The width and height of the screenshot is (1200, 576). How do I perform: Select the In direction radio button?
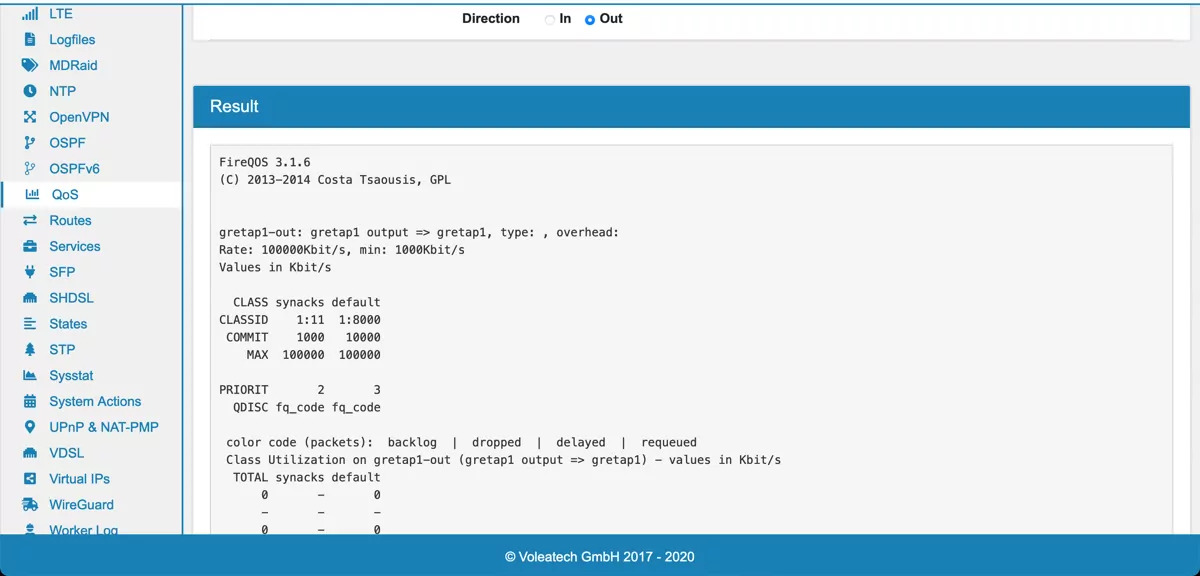pos(550,20)
